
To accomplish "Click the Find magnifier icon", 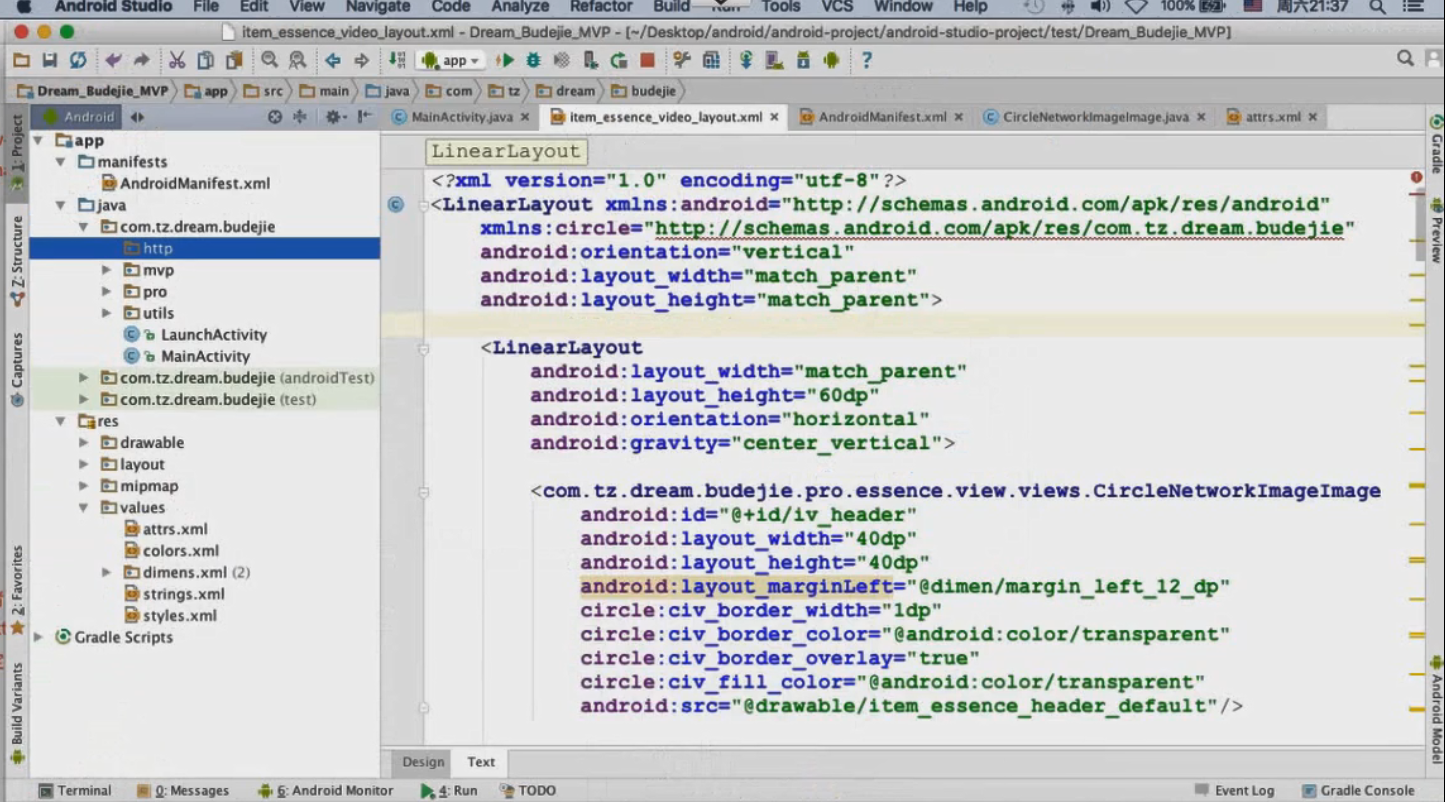I will coord(269,61).
